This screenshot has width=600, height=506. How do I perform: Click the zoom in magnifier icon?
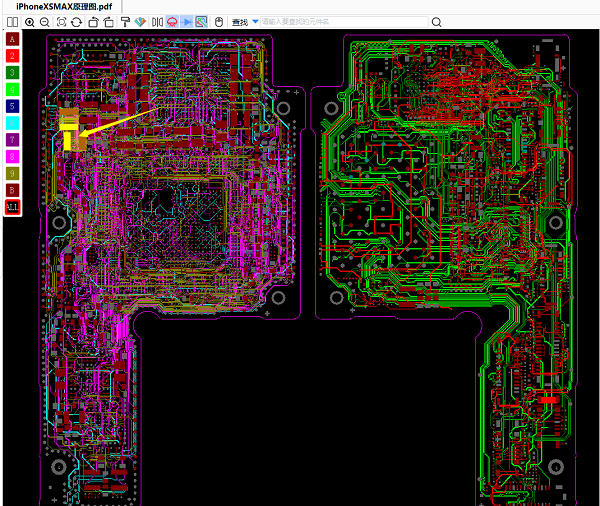(x=29, y=21)
